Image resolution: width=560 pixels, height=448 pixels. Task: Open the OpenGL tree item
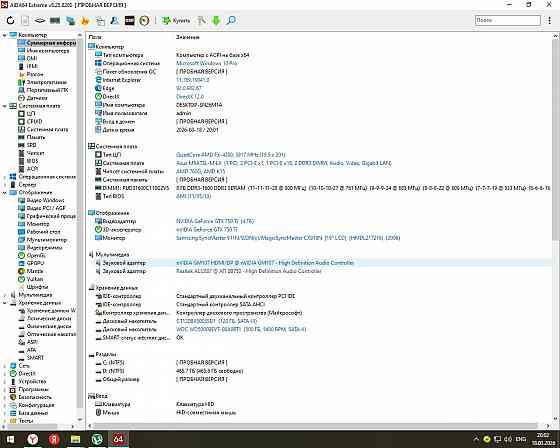(36, 255)
